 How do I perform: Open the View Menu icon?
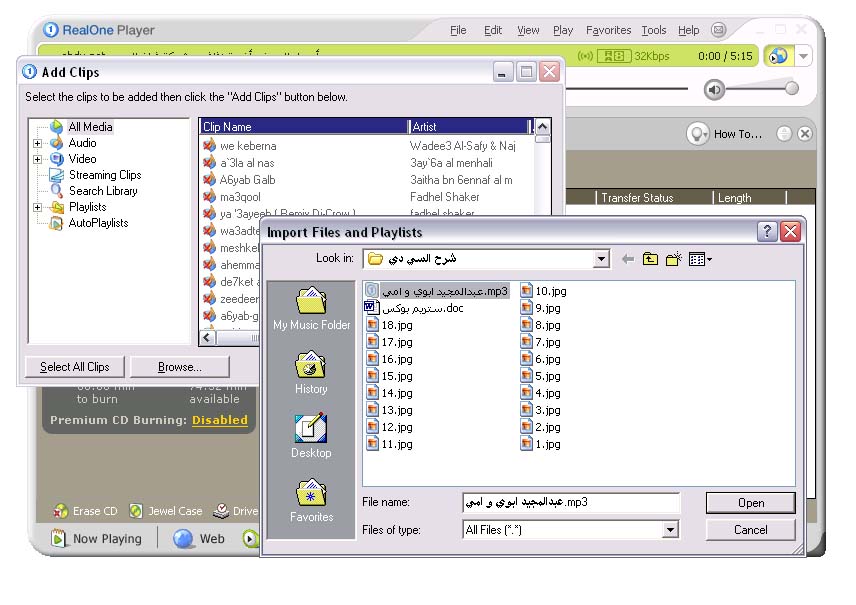pyautogui.click(x=700, y=259)
